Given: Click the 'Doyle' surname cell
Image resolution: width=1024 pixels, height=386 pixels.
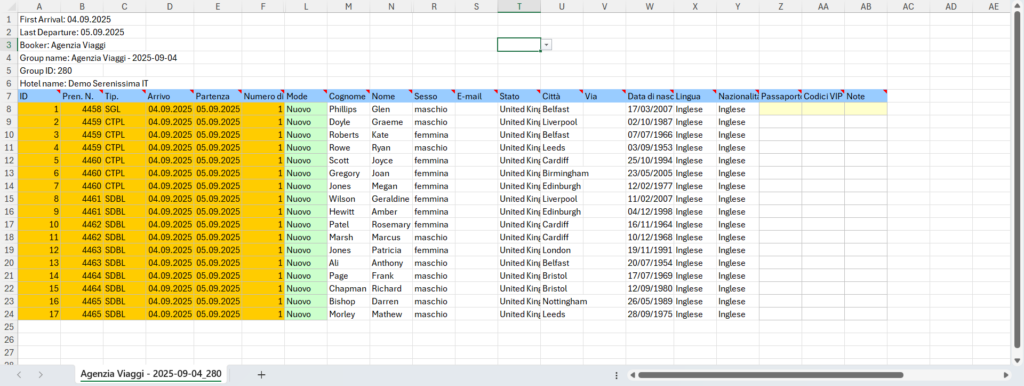Looking at the screenshot, I should point(348,121).
